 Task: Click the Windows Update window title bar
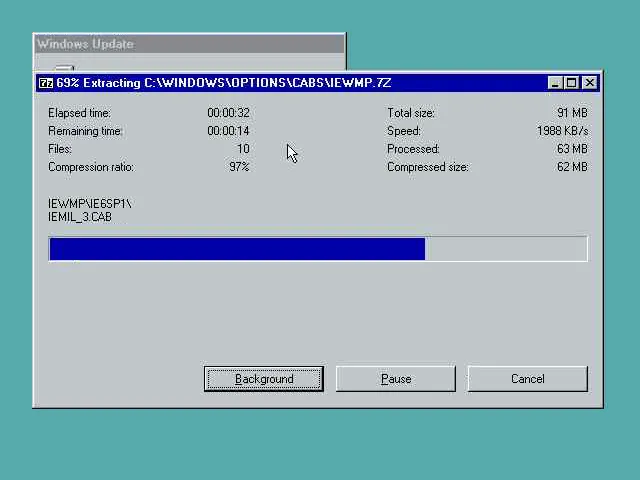coord(189,44)
